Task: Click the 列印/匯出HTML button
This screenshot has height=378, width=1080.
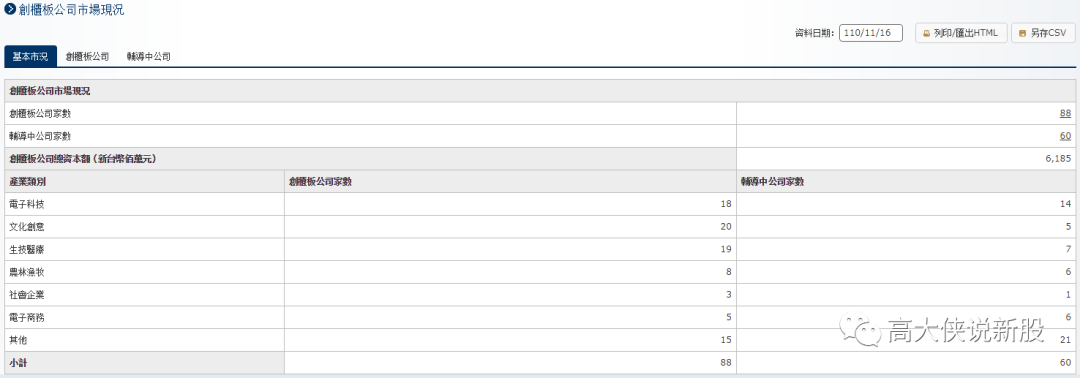Action: tap(961, 33)
